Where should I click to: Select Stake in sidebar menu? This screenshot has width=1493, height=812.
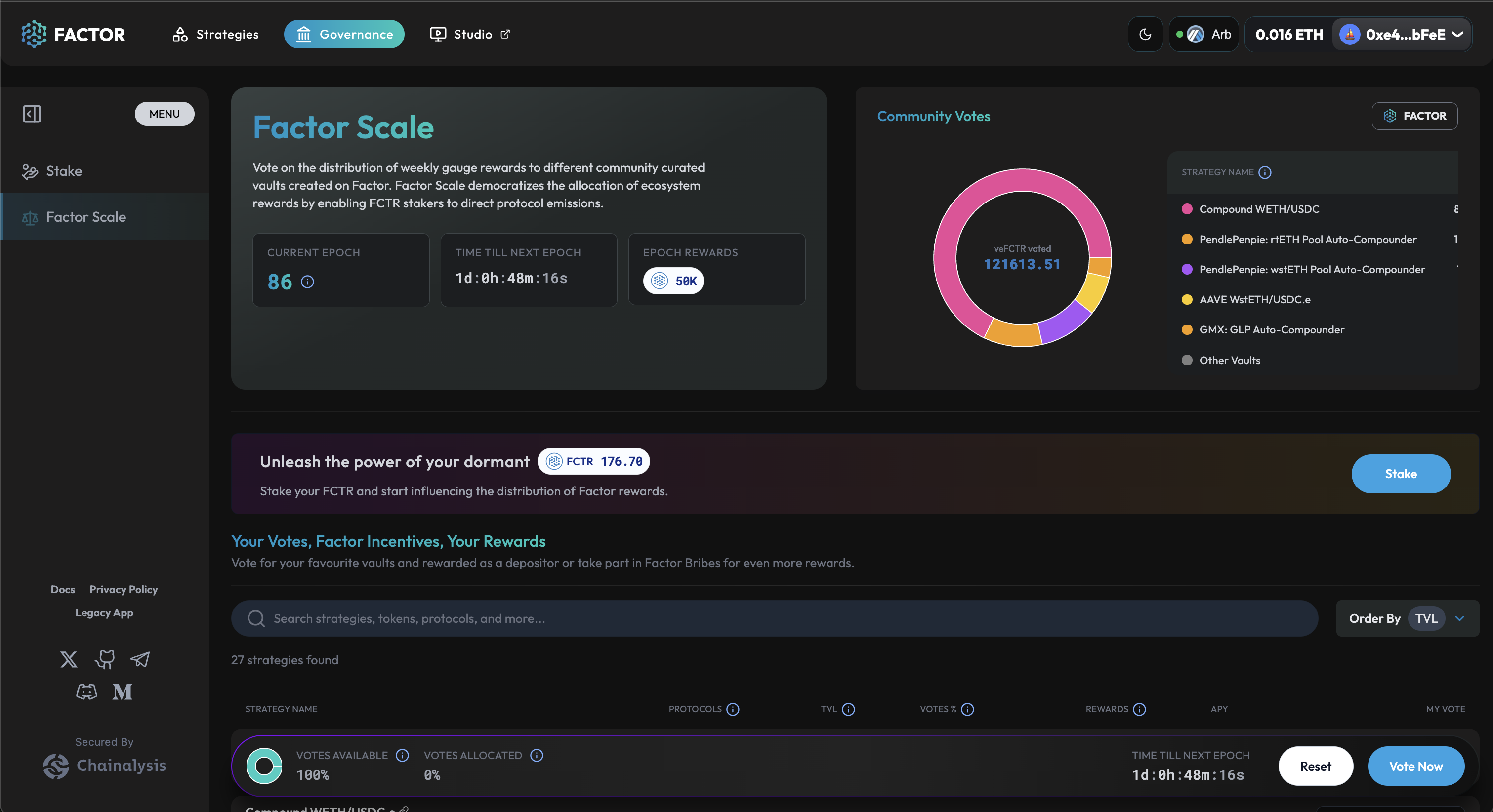click(x=64, y=171)
